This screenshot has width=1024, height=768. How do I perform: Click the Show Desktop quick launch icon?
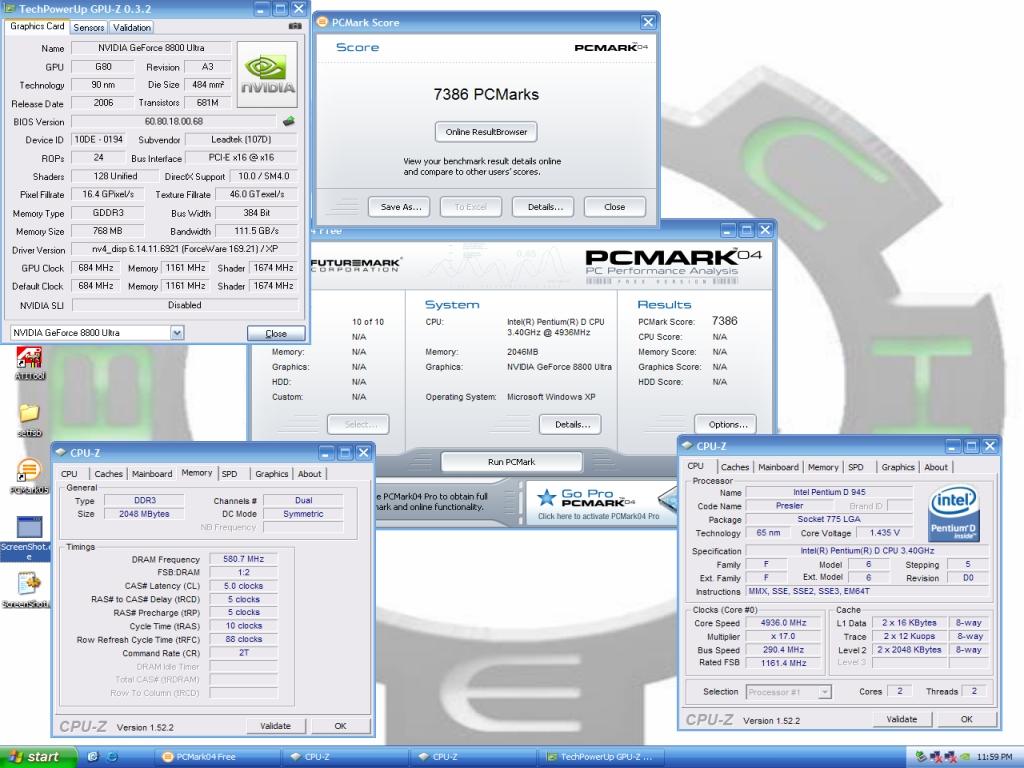pyautogui.click(x=93, y=756)
